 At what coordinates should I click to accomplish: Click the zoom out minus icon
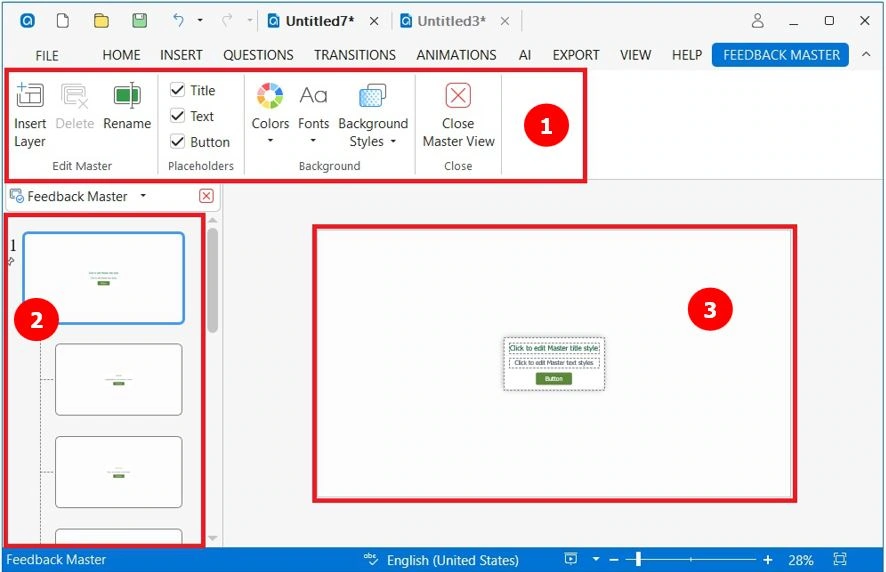pyautogui.click(x=614, y=560)
